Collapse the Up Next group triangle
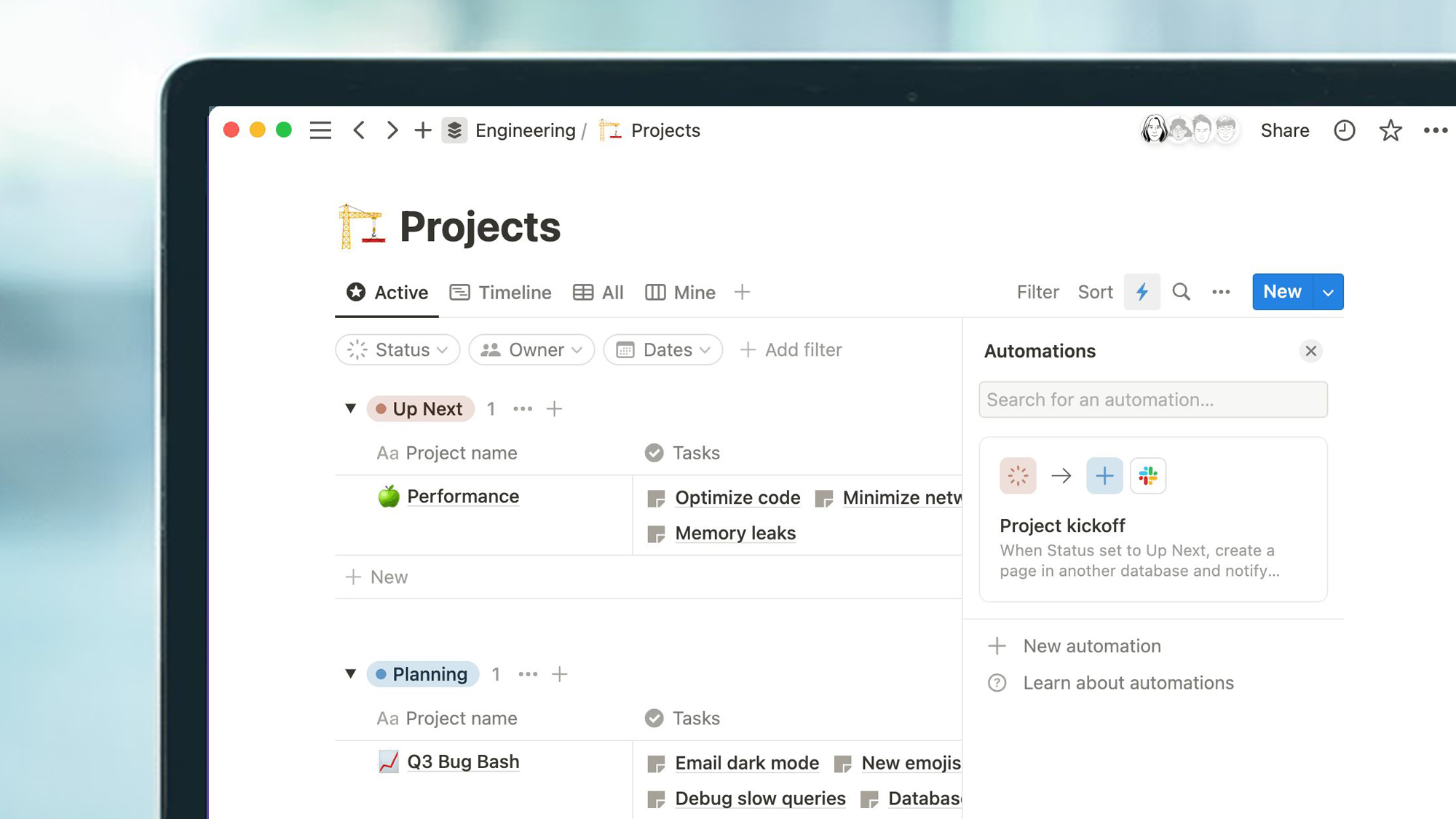 tap(349, 408)
